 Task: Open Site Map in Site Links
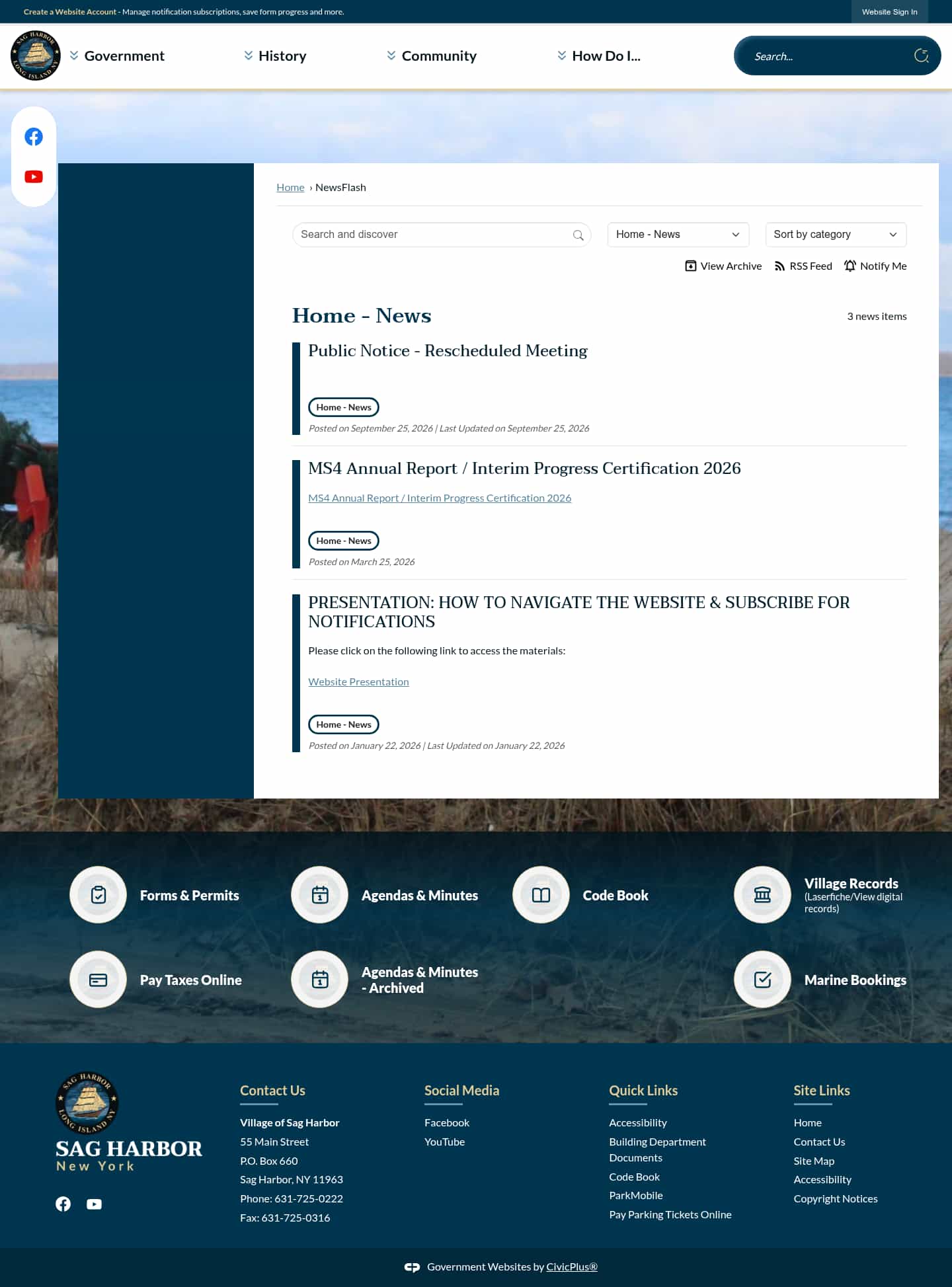814,1161
